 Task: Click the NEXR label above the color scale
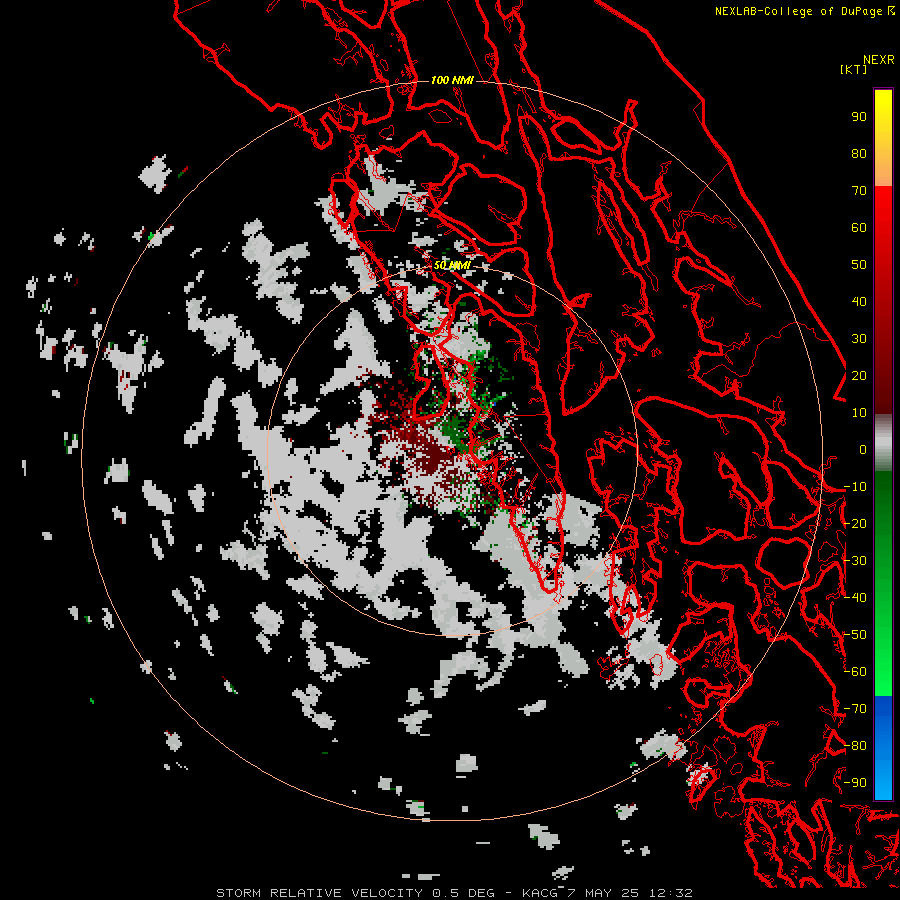point(879,60)
